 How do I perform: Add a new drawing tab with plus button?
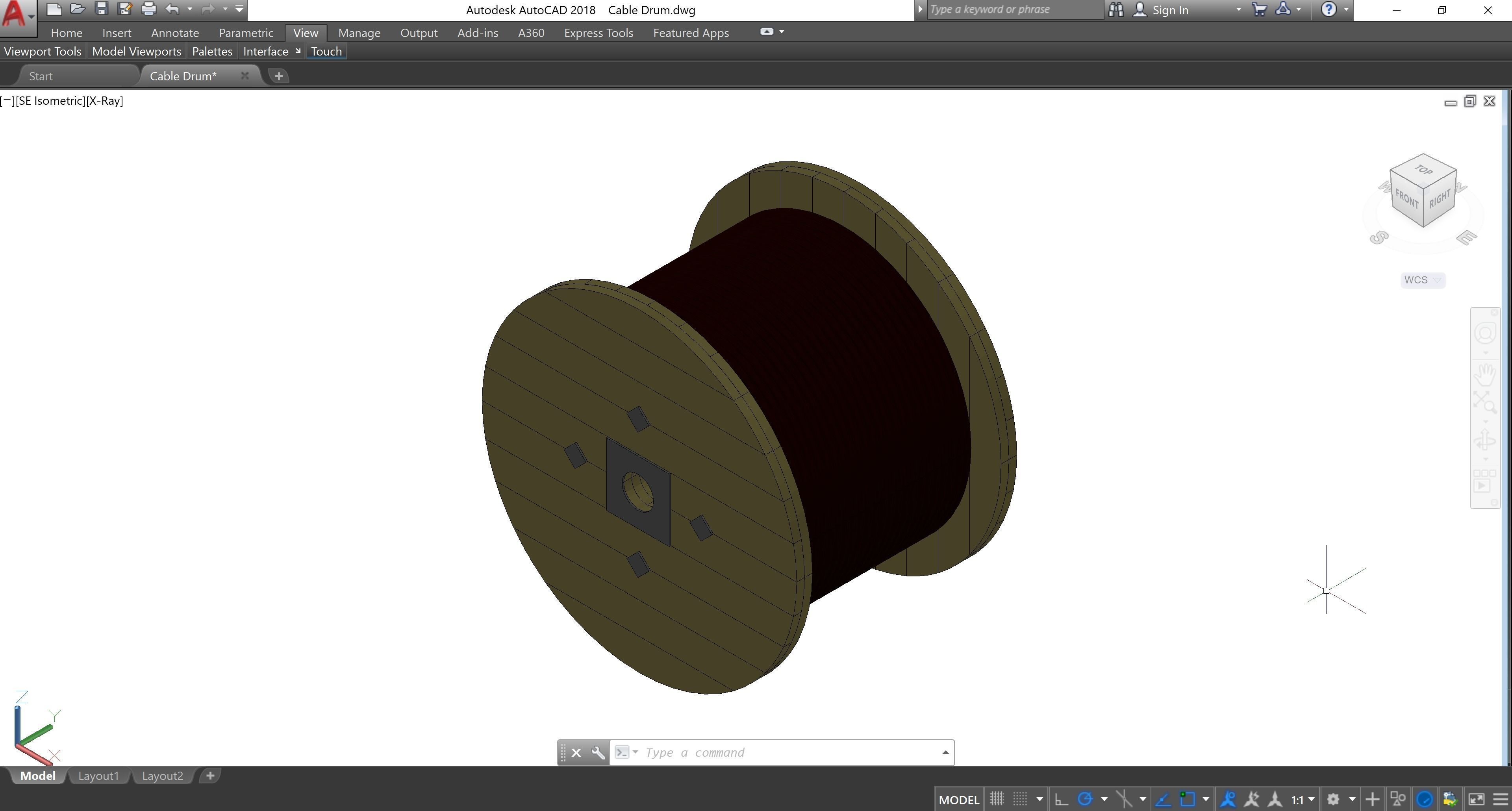pos(279,76)
